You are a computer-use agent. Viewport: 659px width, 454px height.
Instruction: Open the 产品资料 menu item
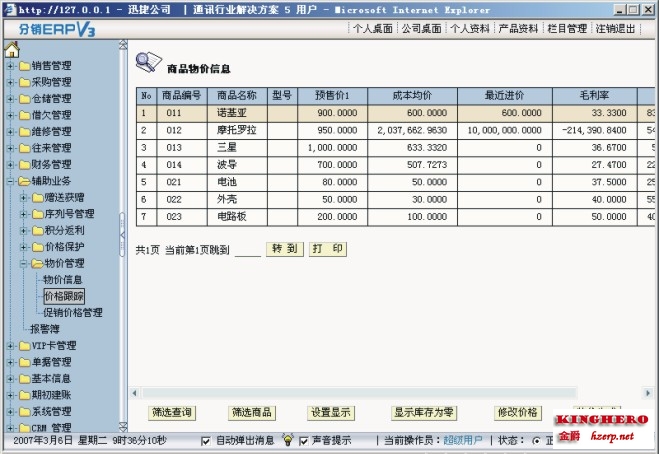click(x=518, y=29)
